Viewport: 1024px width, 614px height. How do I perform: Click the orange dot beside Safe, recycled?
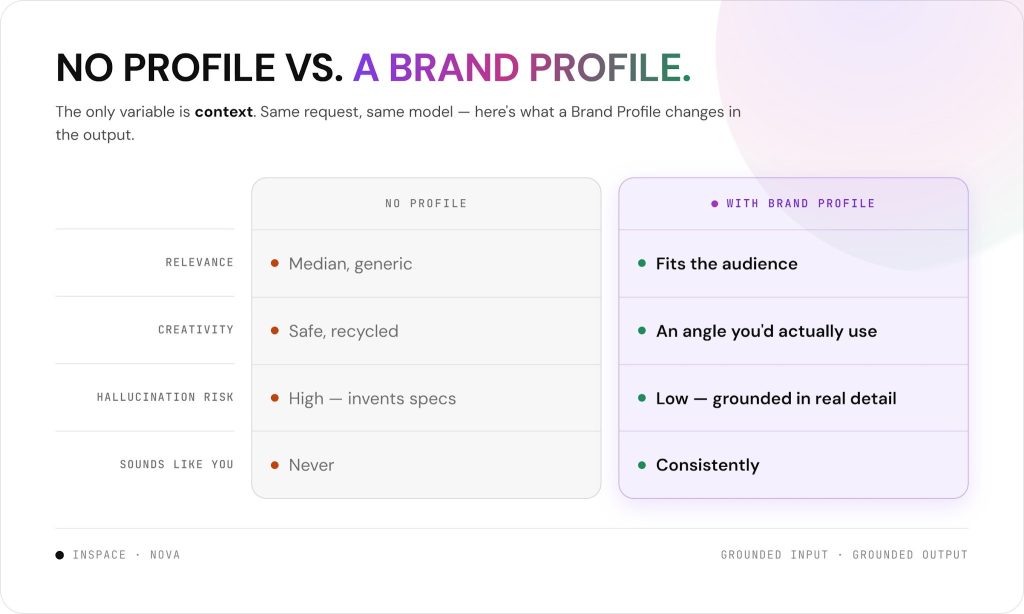coord(275,331)
